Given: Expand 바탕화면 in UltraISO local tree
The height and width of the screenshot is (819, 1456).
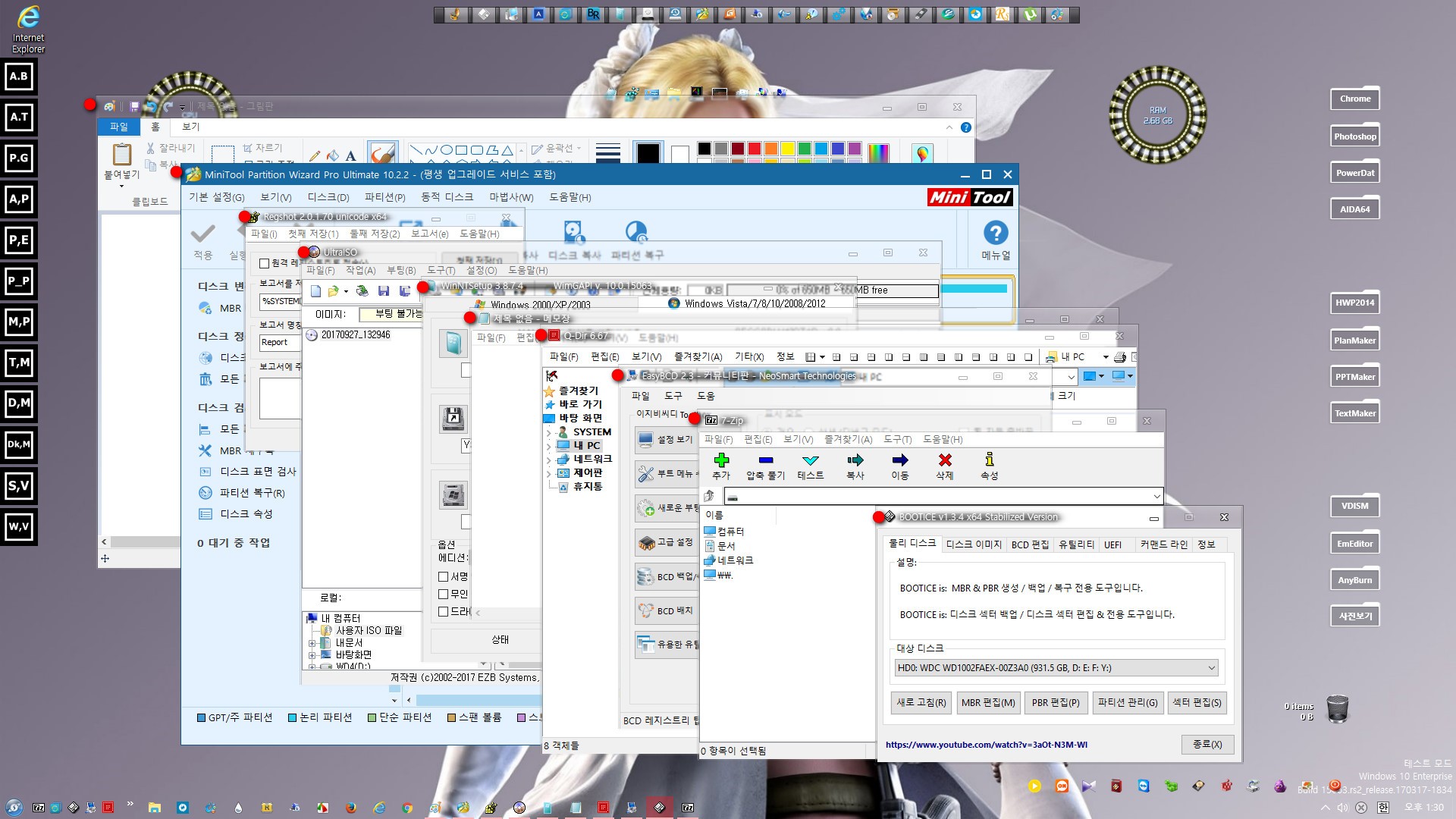Looking at the screenshot, I should (312, 655).
